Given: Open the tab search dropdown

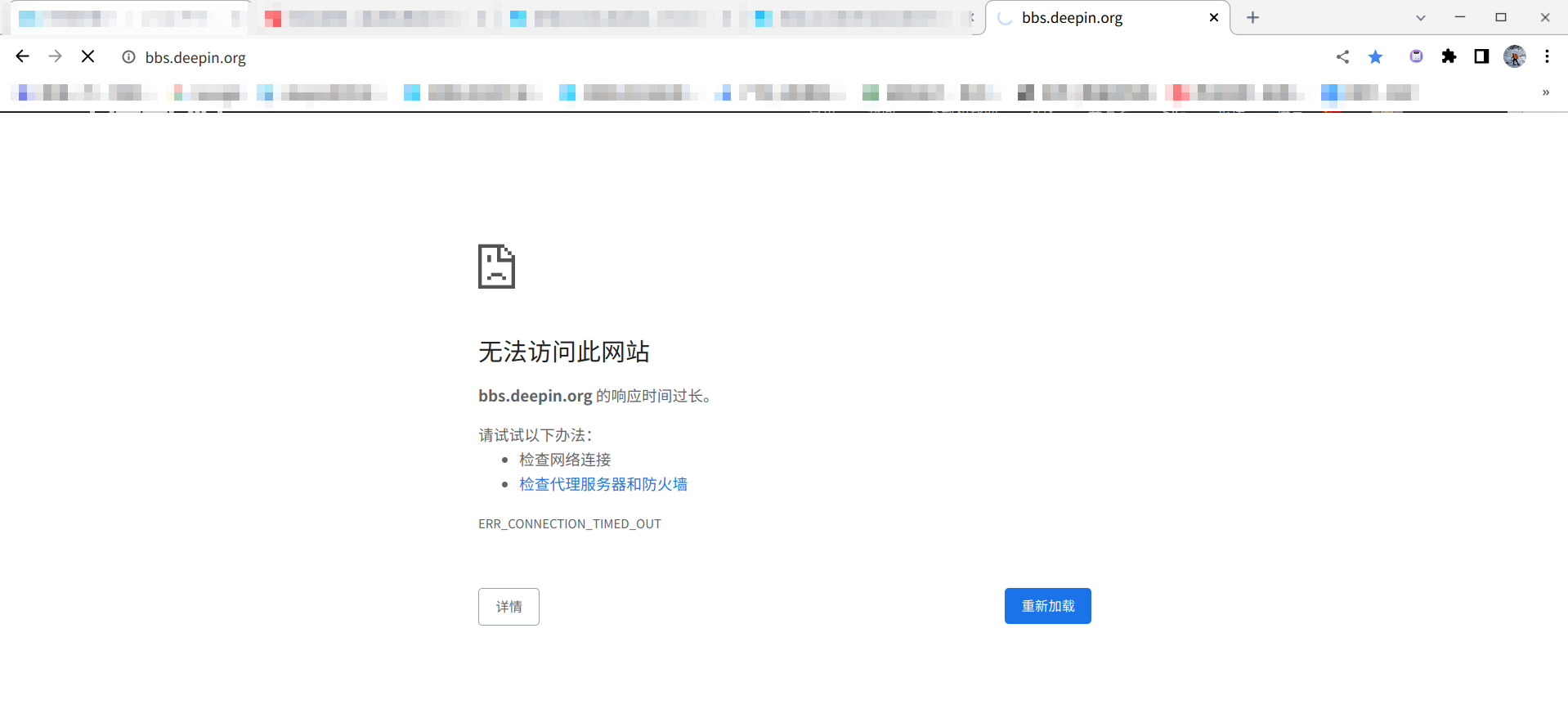Looking at the screenshot, I should click(1421, 17).
